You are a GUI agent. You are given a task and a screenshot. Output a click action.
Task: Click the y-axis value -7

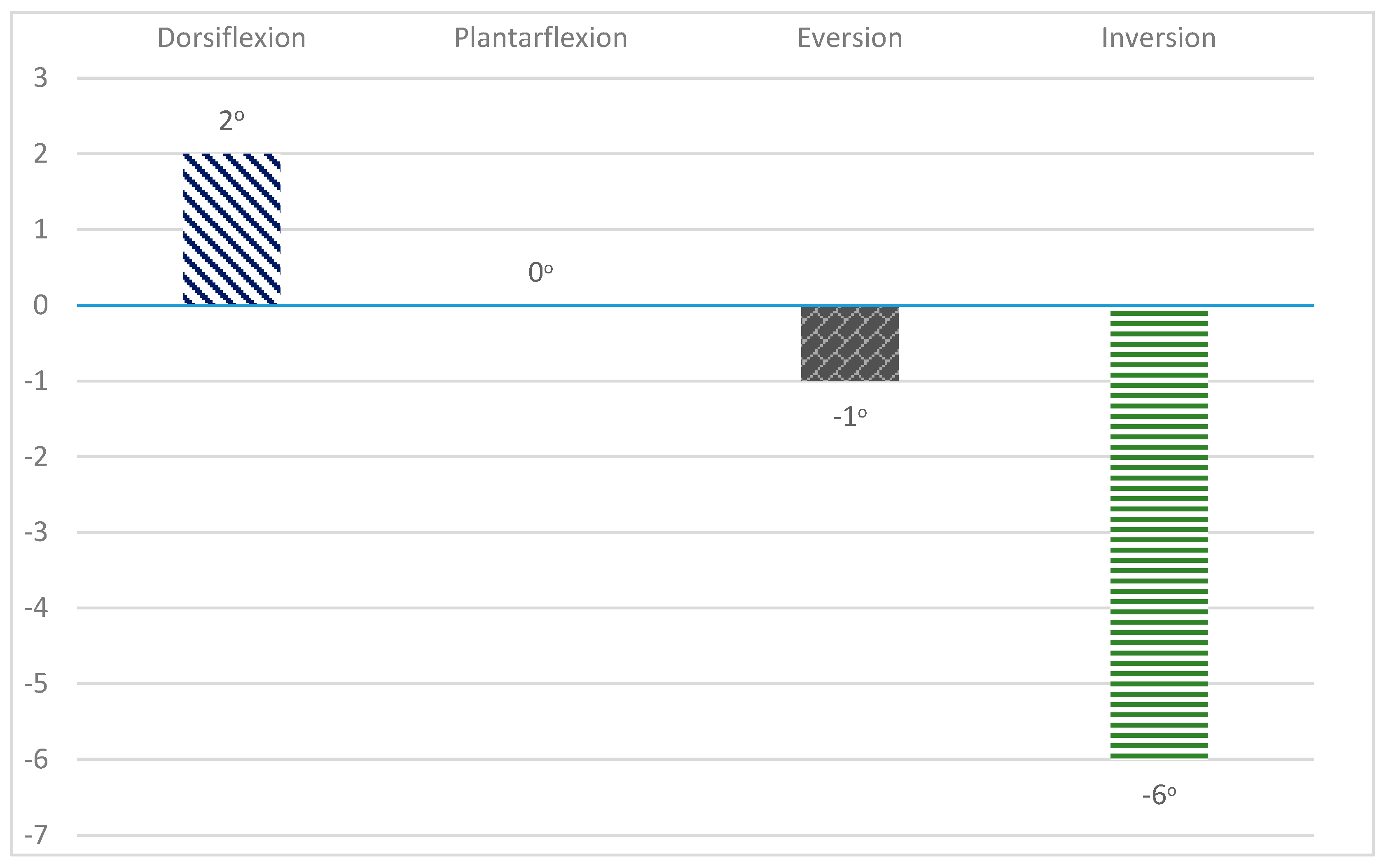(36, 835)
